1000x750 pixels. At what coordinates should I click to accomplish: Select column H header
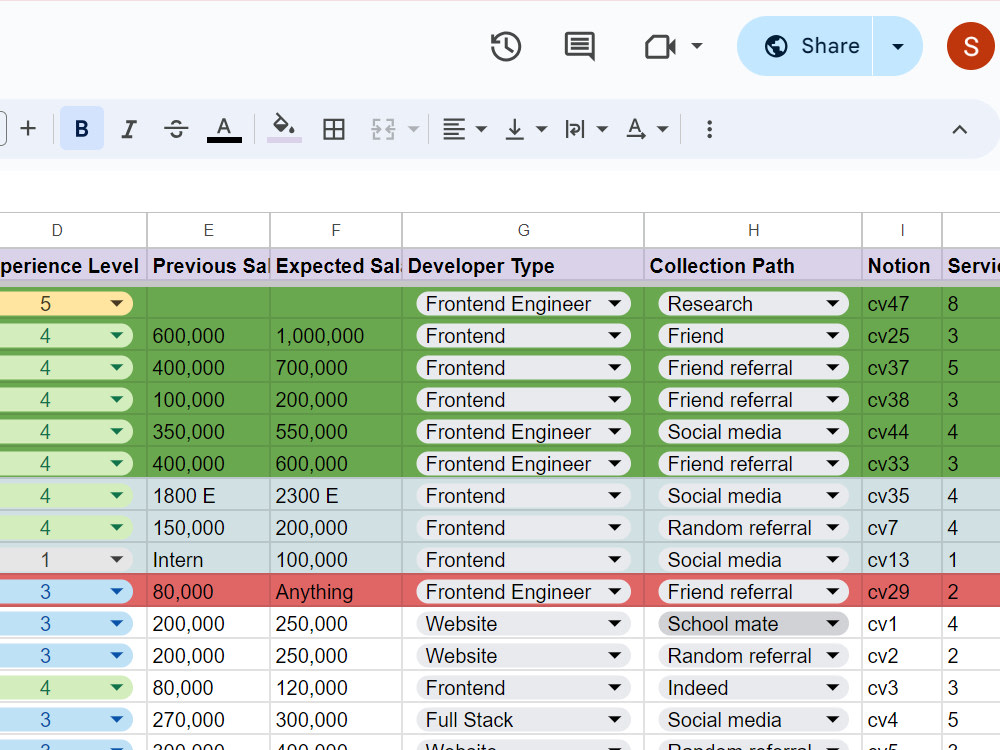point(753,230)
